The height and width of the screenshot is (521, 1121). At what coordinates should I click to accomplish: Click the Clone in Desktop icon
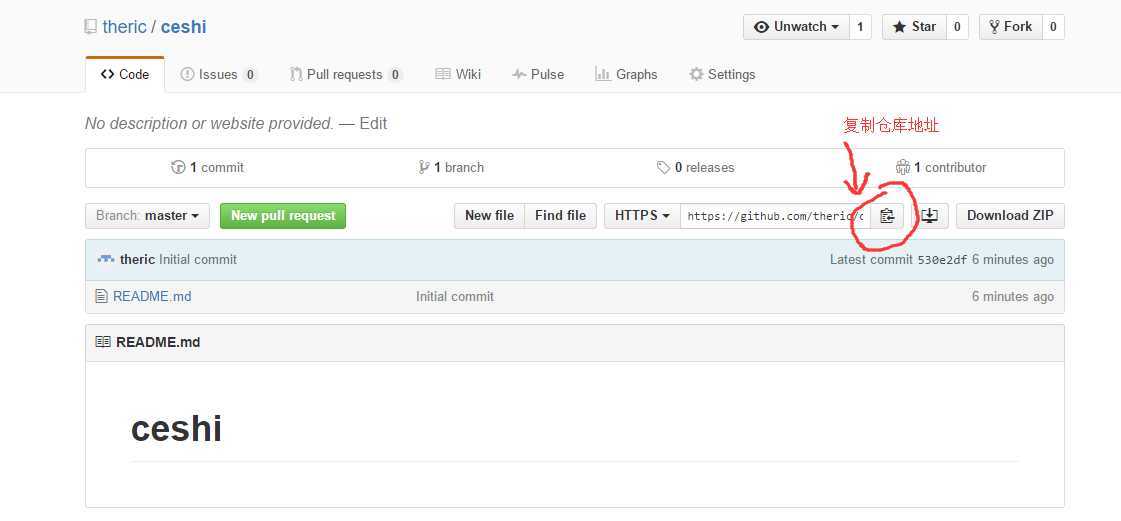(x=929, y=216)
